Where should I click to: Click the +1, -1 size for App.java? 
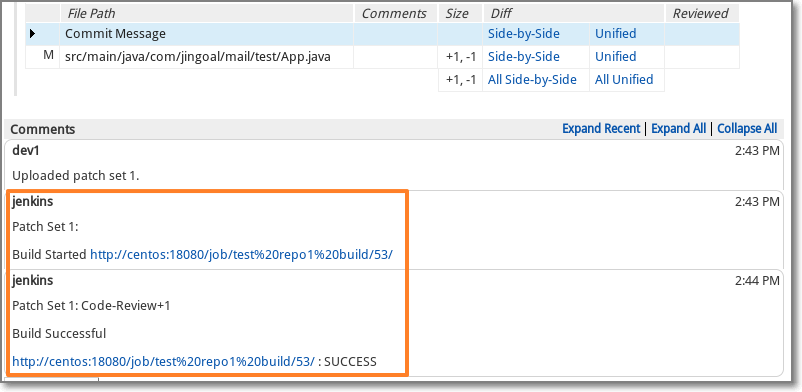460,57
